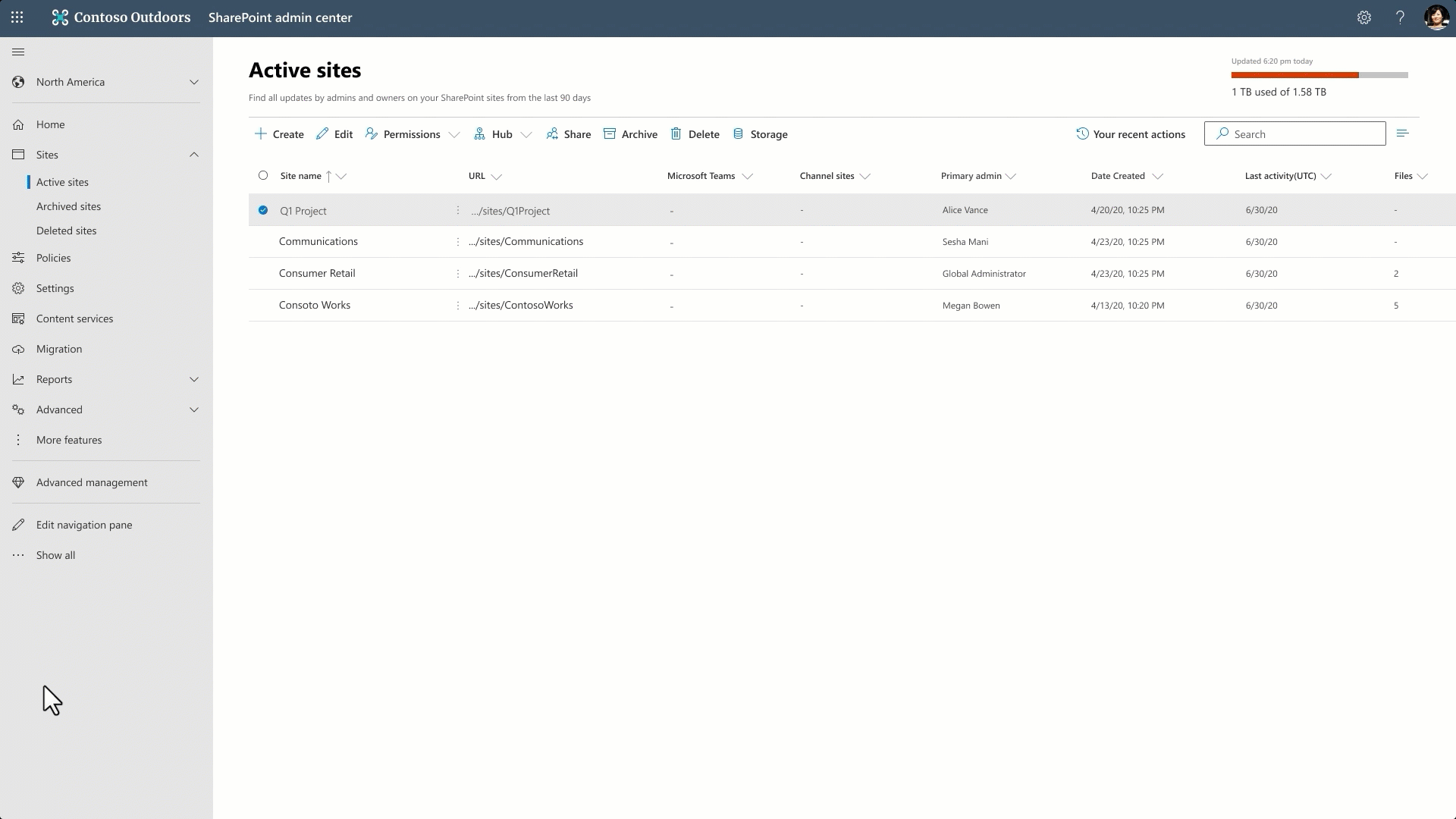This screenshot has width=1456, height=819.
Task: Click Your recent actions icon
Action: click(x=1082, y=133)
